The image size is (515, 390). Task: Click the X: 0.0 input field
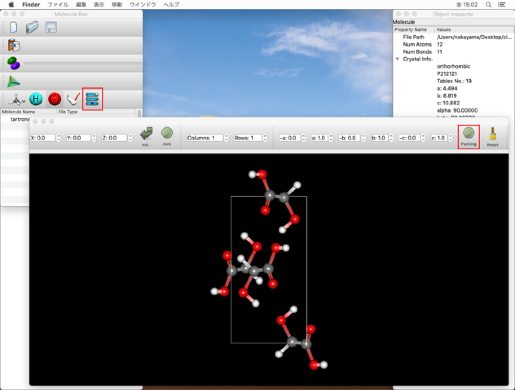(42, 138)
